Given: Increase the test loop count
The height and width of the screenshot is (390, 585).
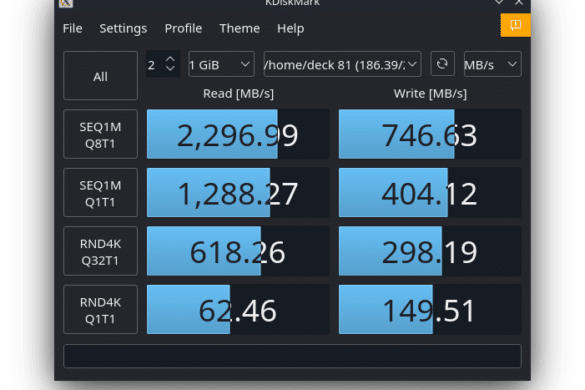Looking at the screenshot, I should (x=171, y=59).
